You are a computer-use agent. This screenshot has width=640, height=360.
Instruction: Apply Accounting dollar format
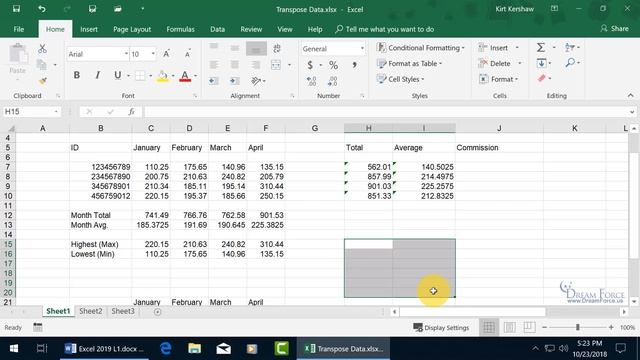[x=310, y=65]
